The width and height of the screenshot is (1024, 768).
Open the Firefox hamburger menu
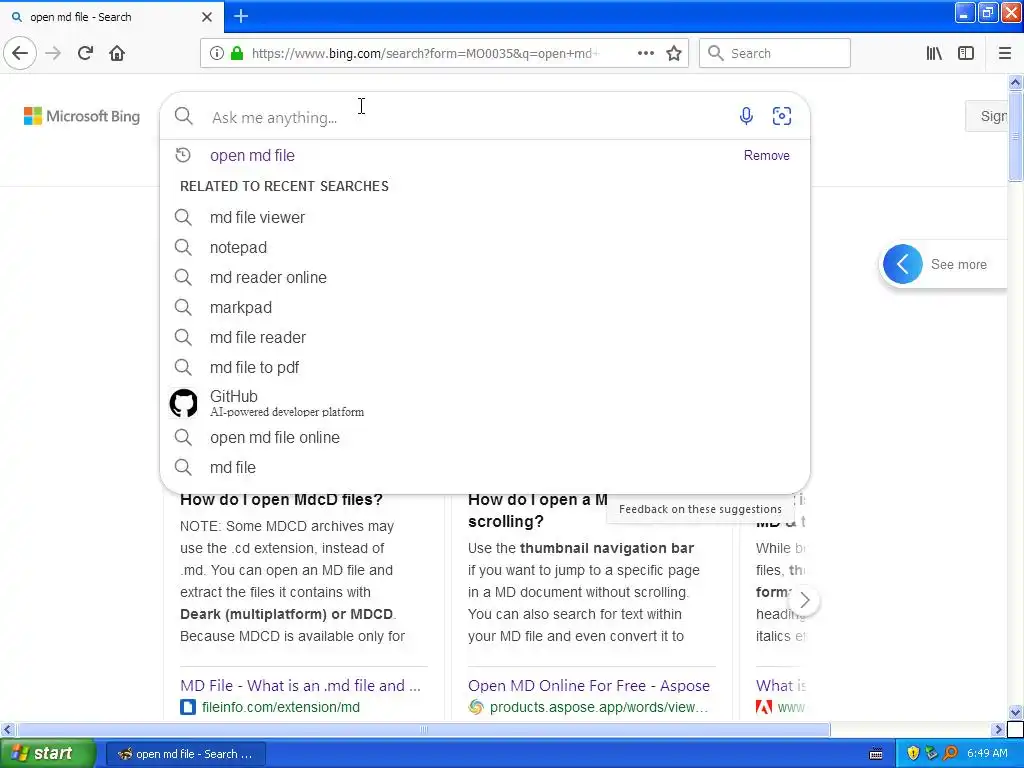click(x=1004, y=53)
